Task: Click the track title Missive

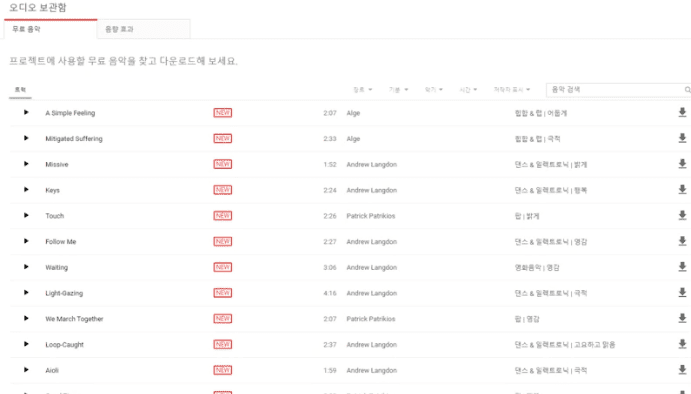Action: click(x=57, y=164)
